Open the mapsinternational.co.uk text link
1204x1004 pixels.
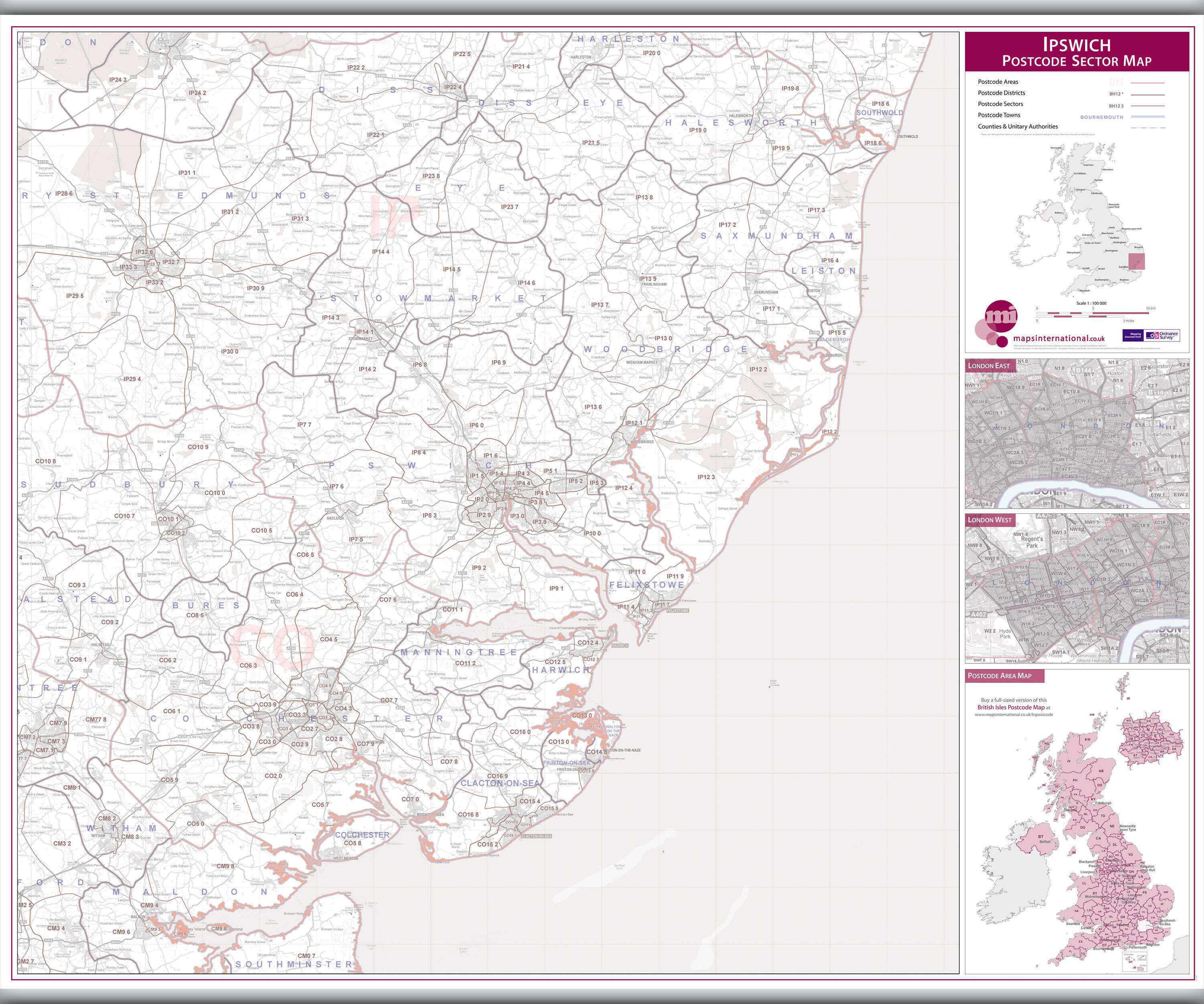(1059, 340)
